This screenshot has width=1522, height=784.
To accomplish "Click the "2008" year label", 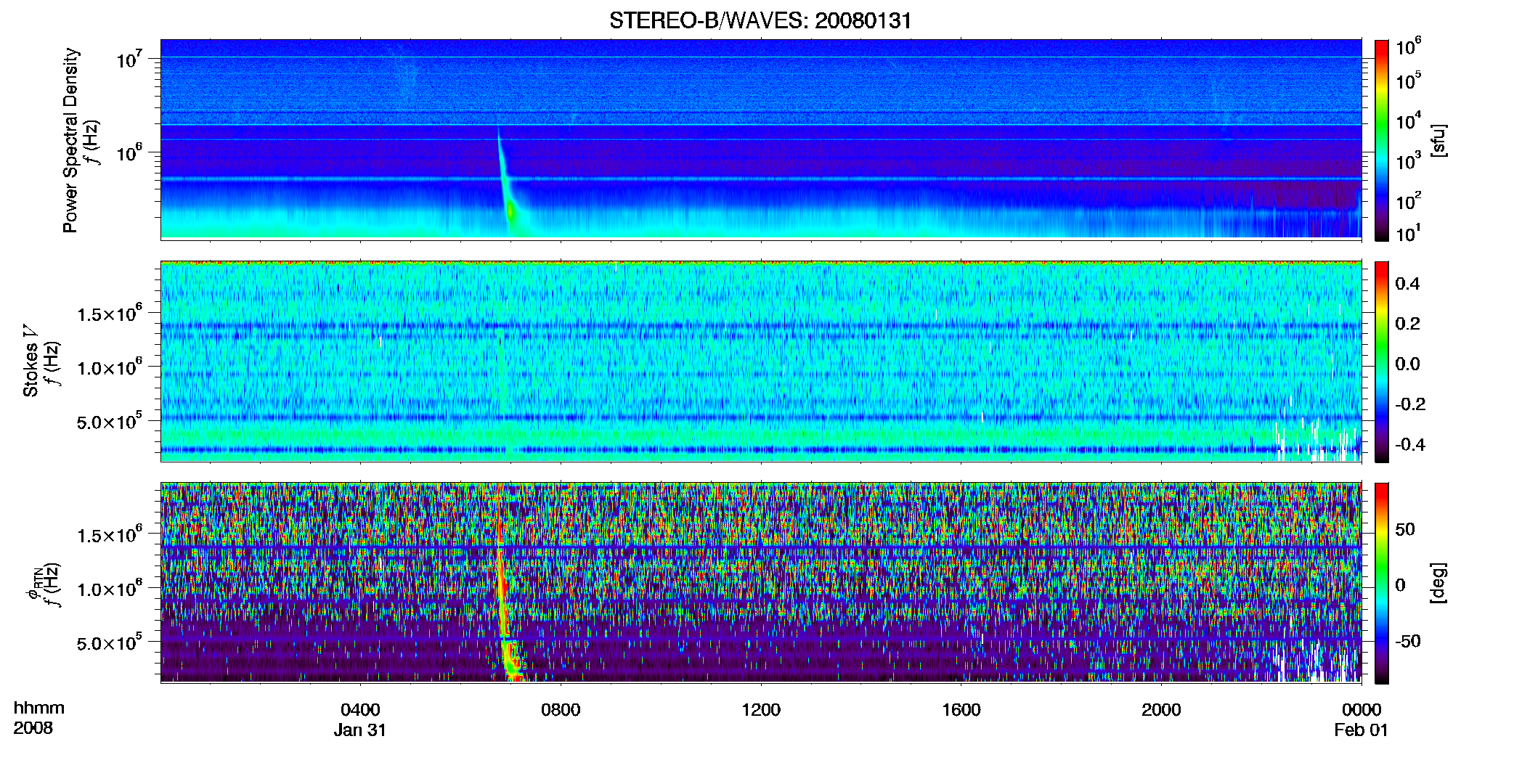I will pos(33,727).
